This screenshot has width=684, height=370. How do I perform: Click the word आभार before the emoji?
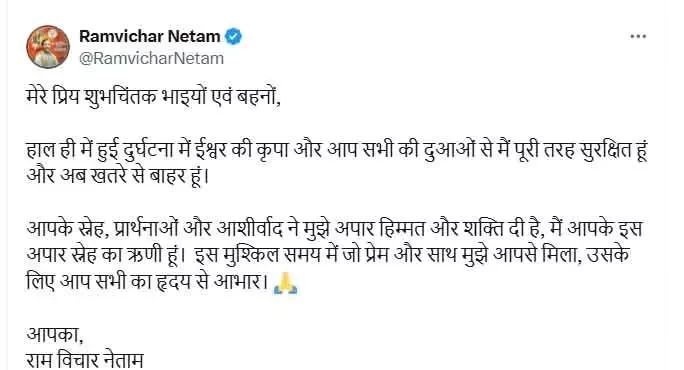tap(240, 282)
